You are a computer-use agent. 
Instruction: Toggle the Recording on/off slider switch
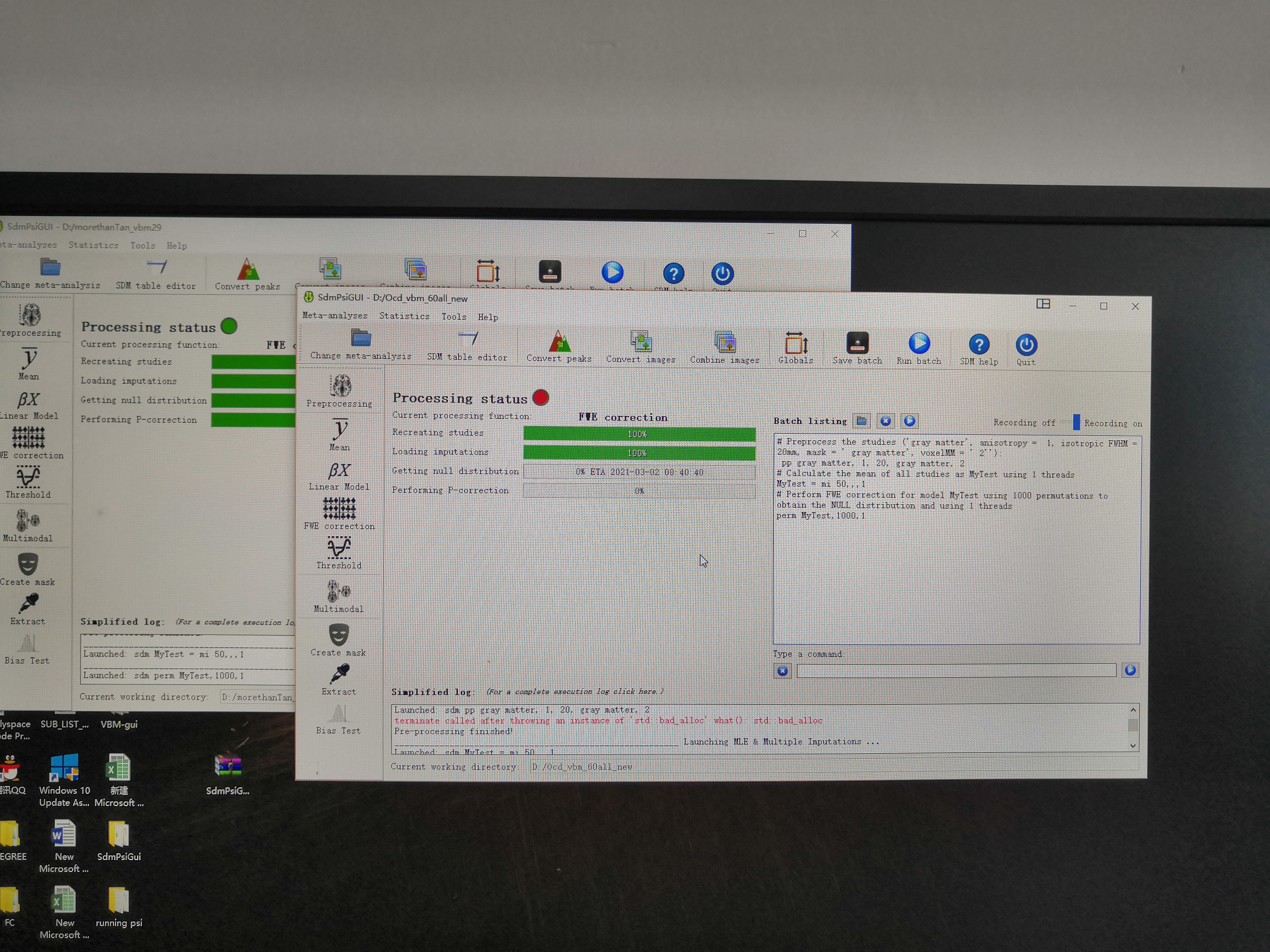pos(1075,422)
